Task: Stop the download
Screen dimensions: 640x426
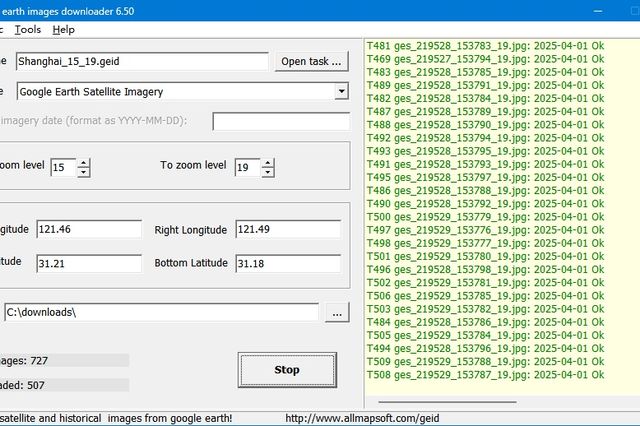Action: [287, 370]
